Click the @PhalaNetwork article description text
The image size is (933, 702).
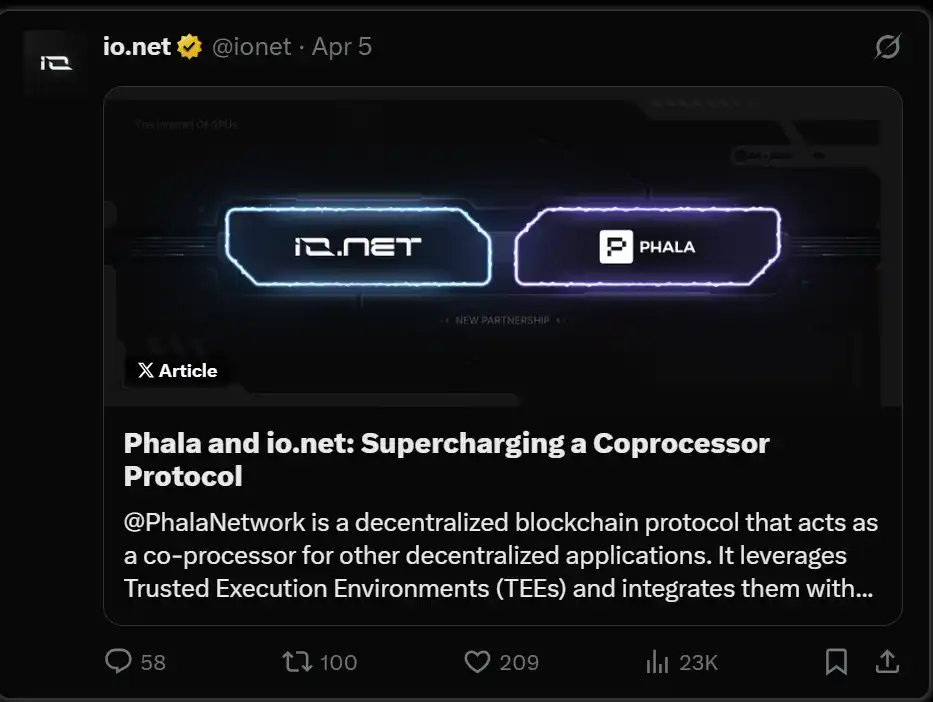pos(500,555)
